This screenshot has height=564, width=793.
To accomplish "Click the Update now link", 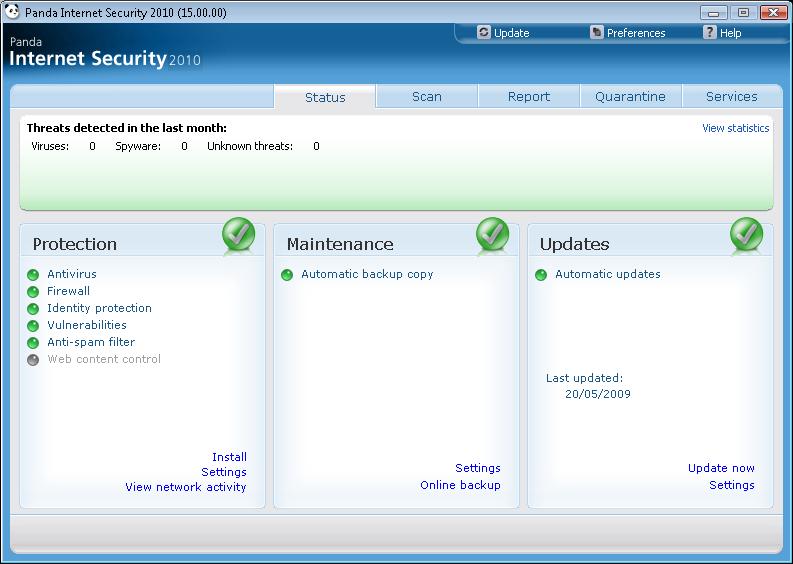I will tap(721, 468).
